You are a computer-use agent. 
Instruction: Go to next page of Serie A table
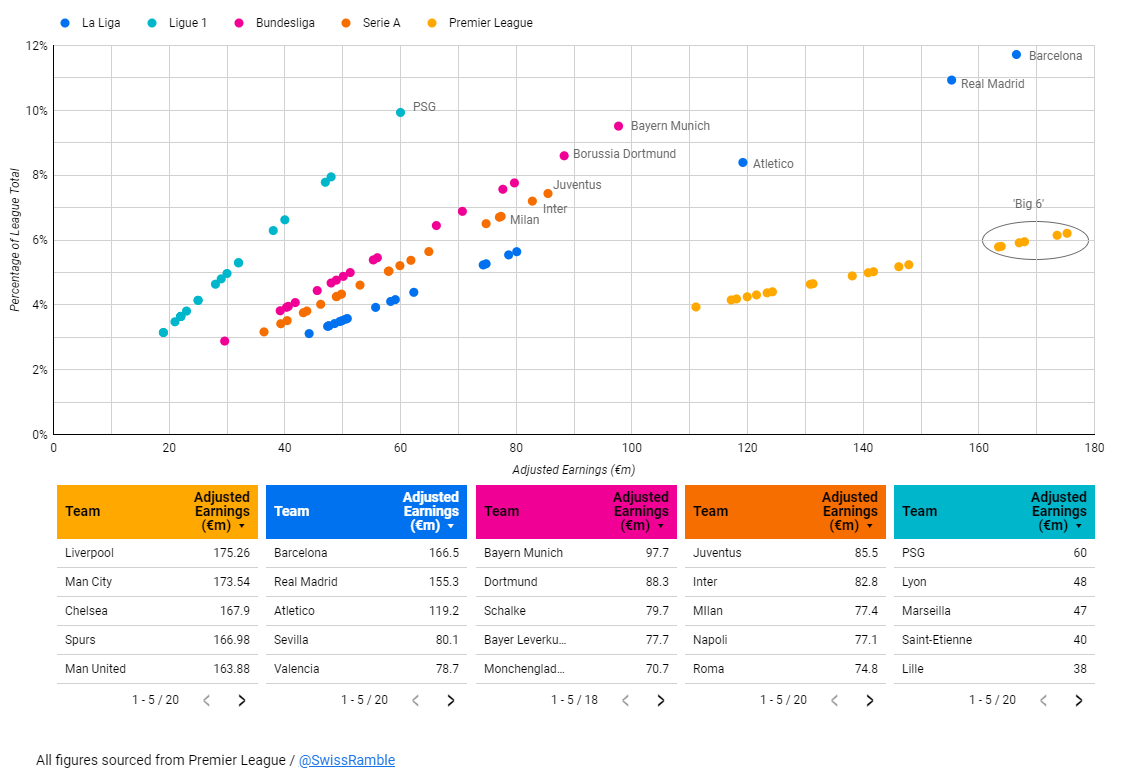point(870,700)
